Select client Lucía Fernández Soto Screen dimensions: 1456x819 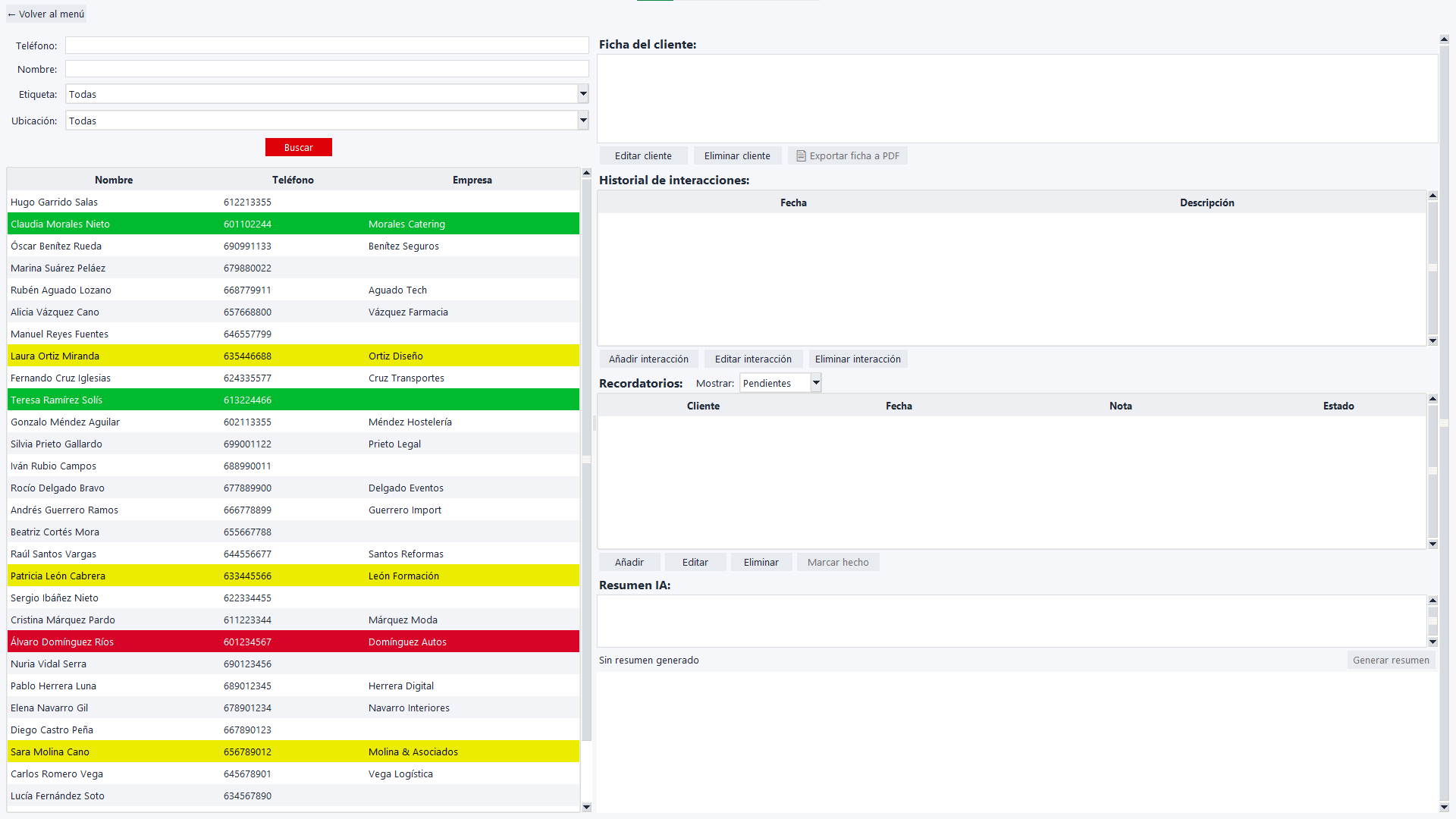click(x=293, y=795)
